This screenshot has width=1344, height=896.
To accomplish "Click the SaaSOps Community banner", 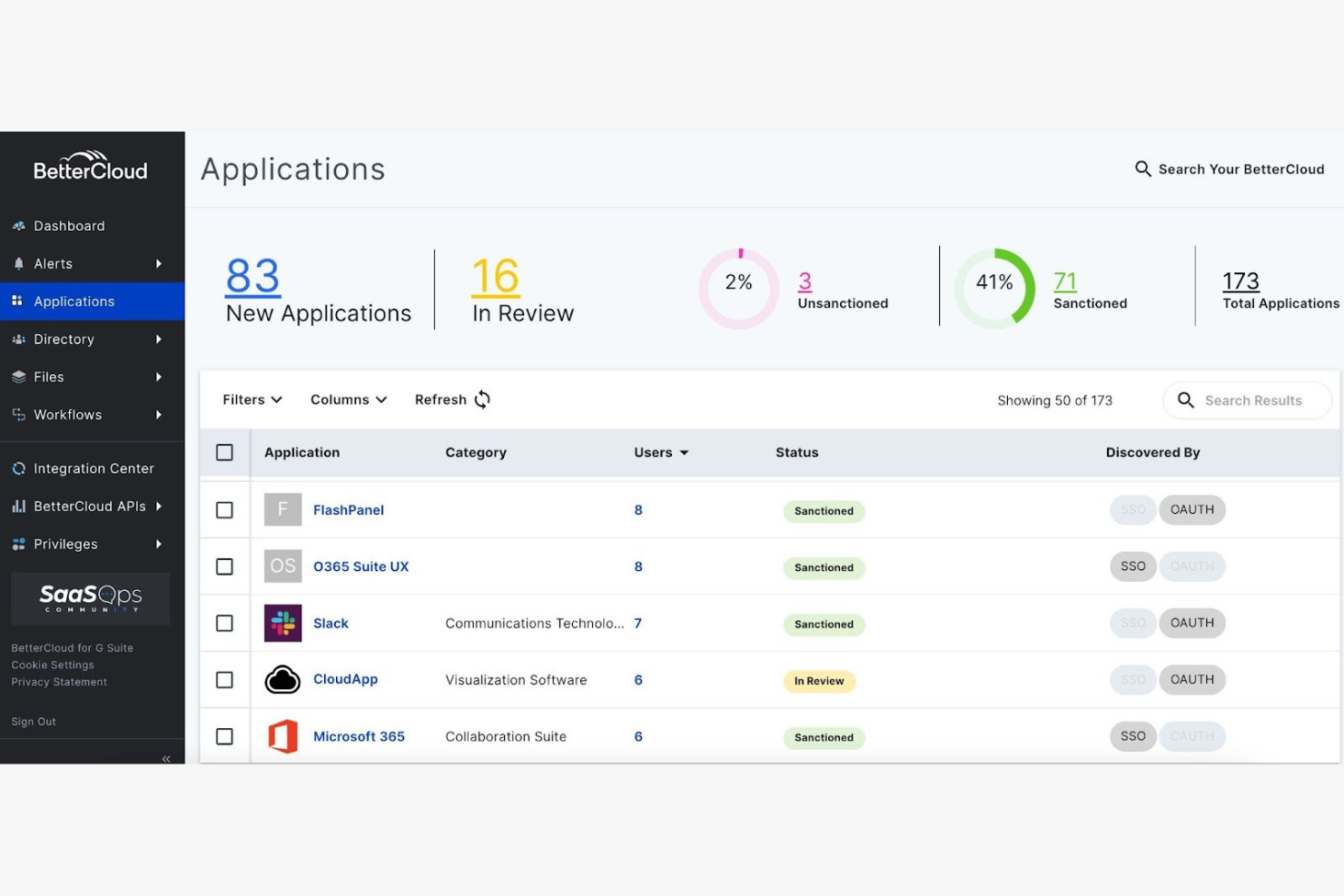I will coord(90,598).
